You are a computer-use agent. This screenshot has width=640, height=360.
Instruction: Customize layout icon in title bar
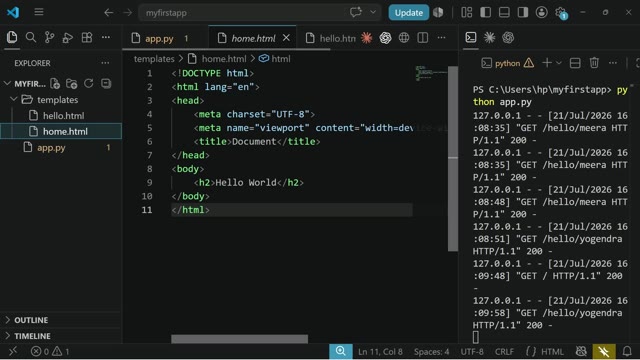click(x=467, y=12)
